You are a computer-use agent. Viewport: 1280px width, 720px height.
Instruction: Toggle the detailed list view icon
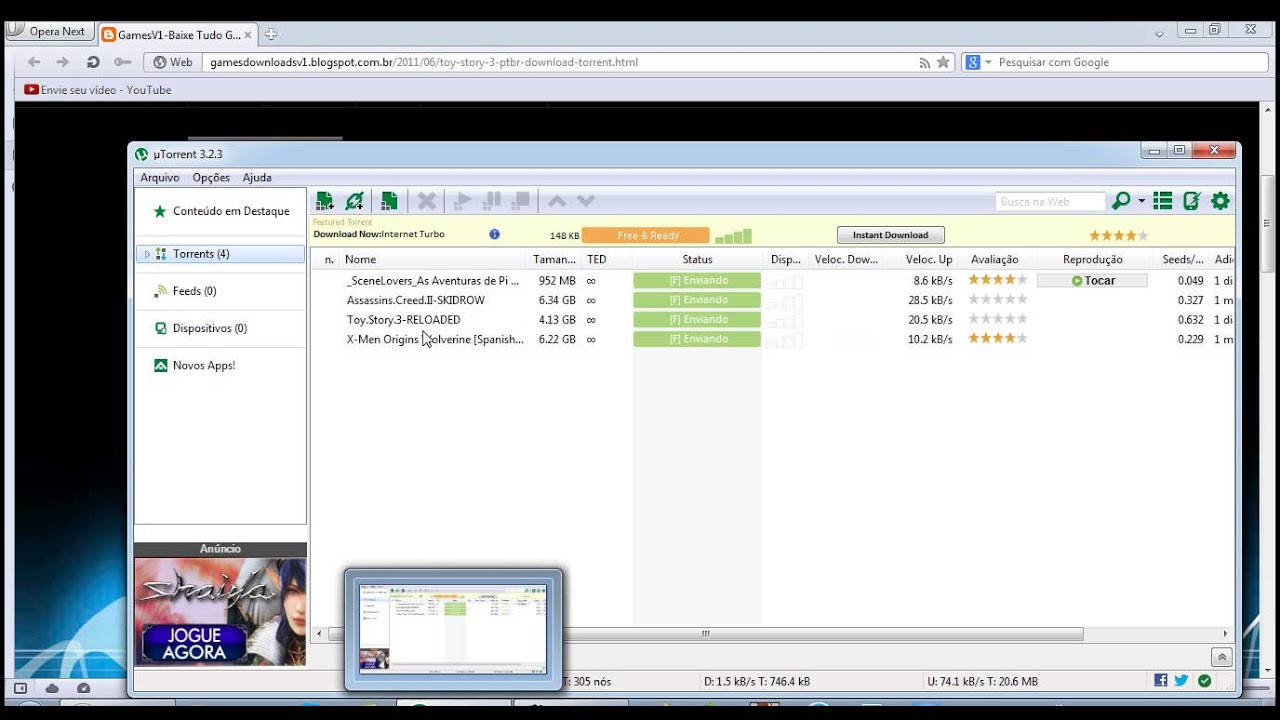(x=1162, y=201)
